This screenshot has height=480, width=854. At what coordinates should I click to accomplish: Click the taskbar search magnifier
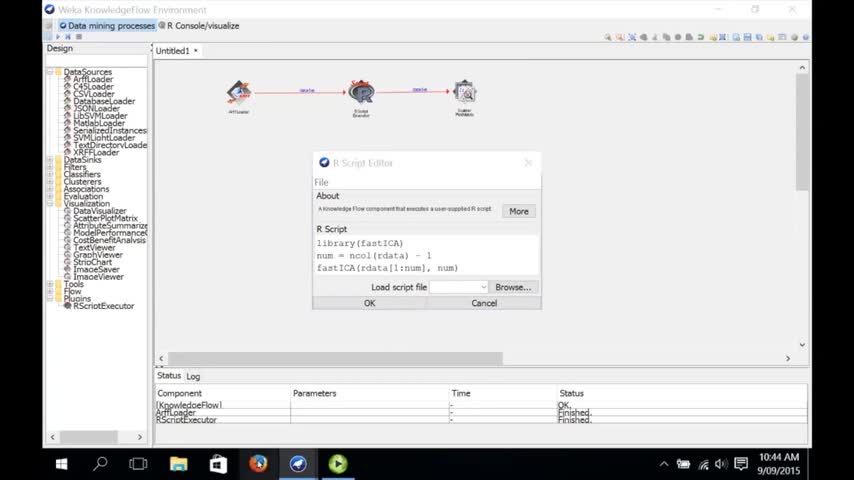[100, 464]
